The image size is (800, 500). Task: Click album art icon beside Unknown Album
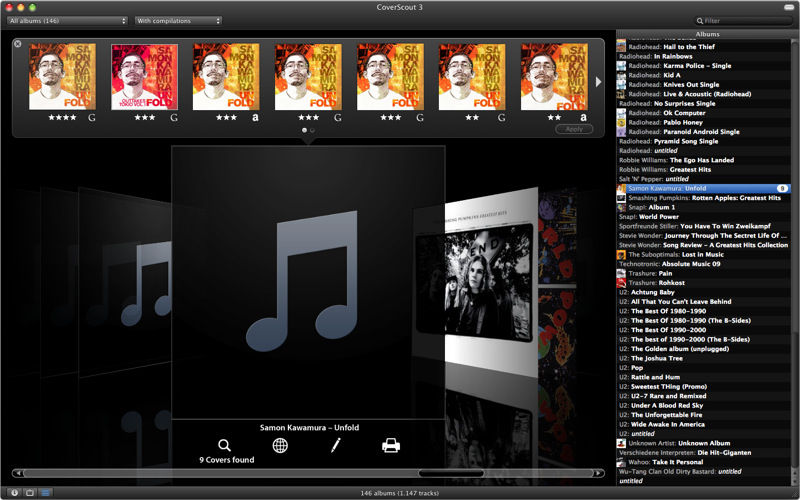coord(621,443)
